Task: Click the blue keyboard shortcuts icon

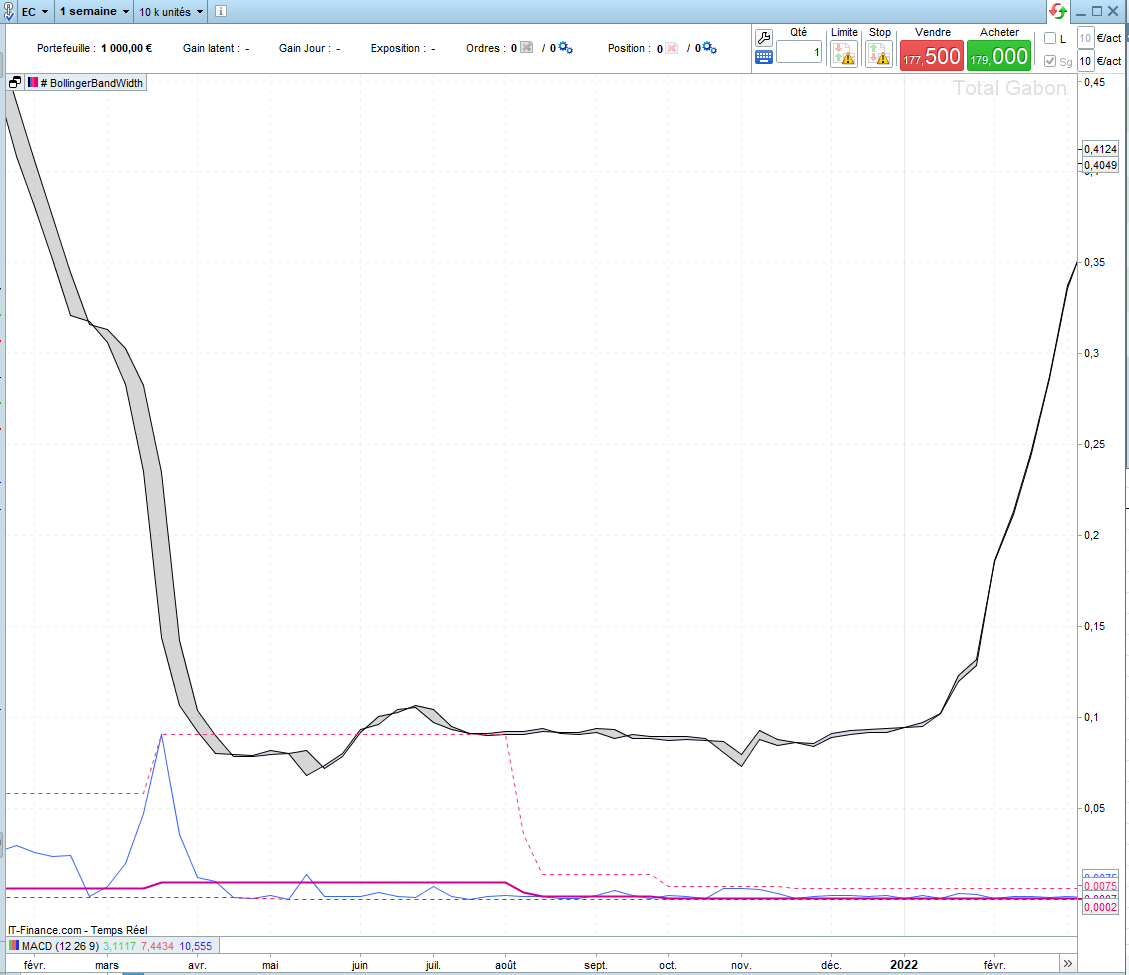Action: [x=764, y=58]
